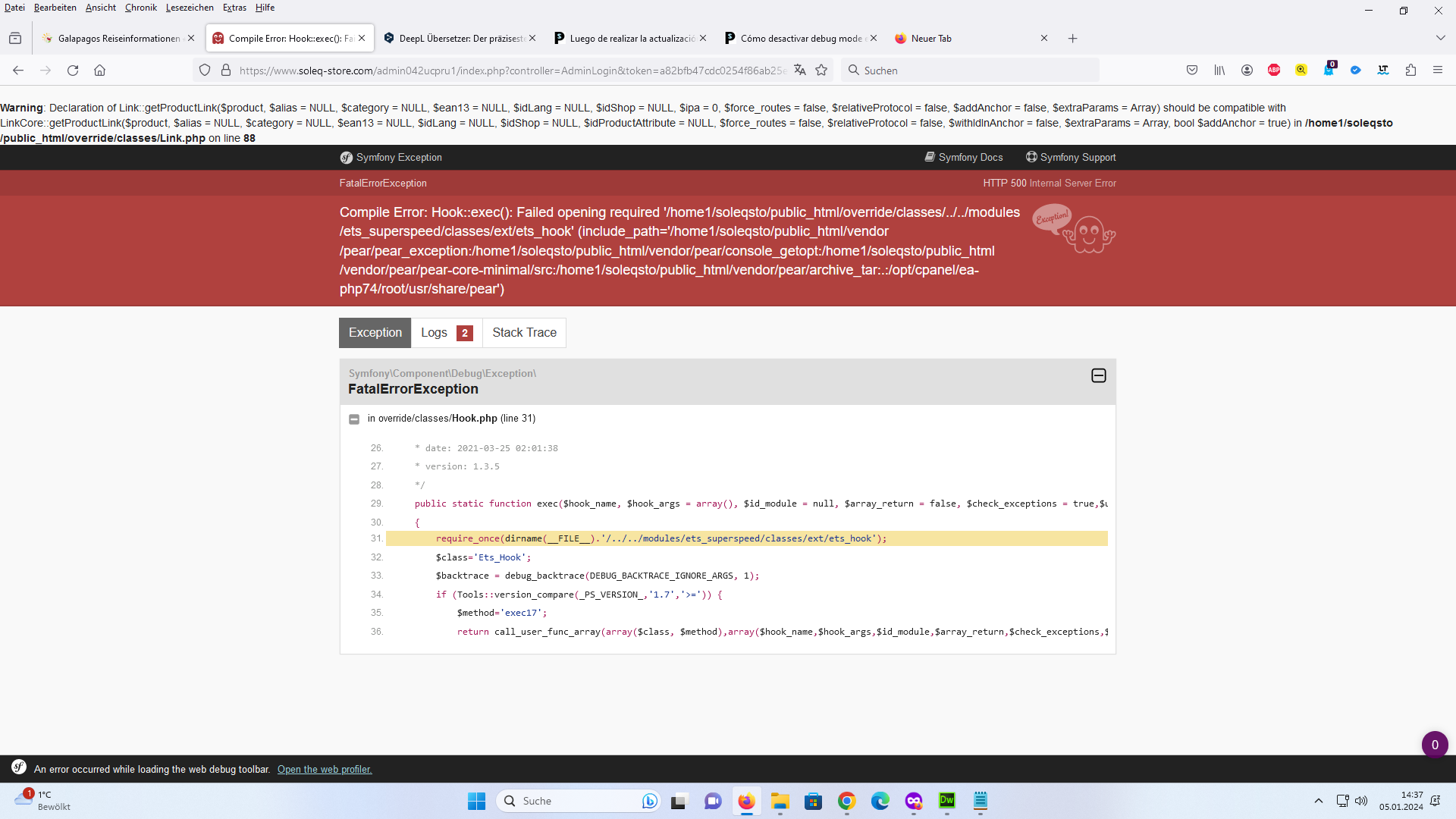Screen dimensions: 1456x819
Task: Collapse the Hook.php code trace
Action: coord(354,419)
